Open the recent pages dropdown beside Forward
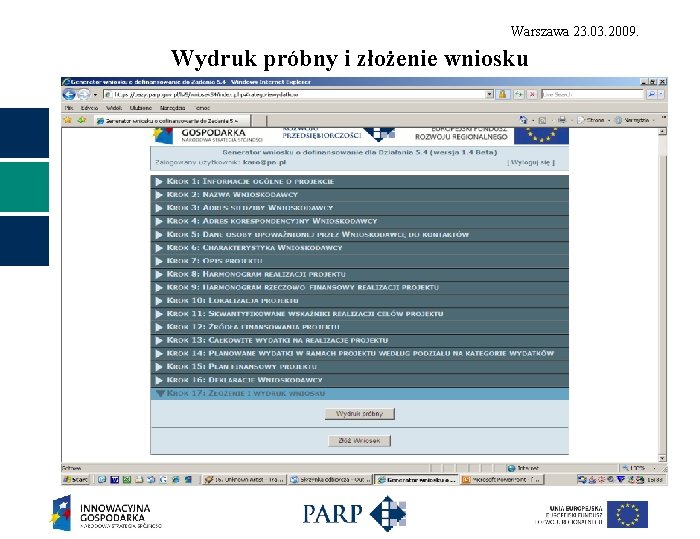700x539 pixels. (x=95, y=95)
